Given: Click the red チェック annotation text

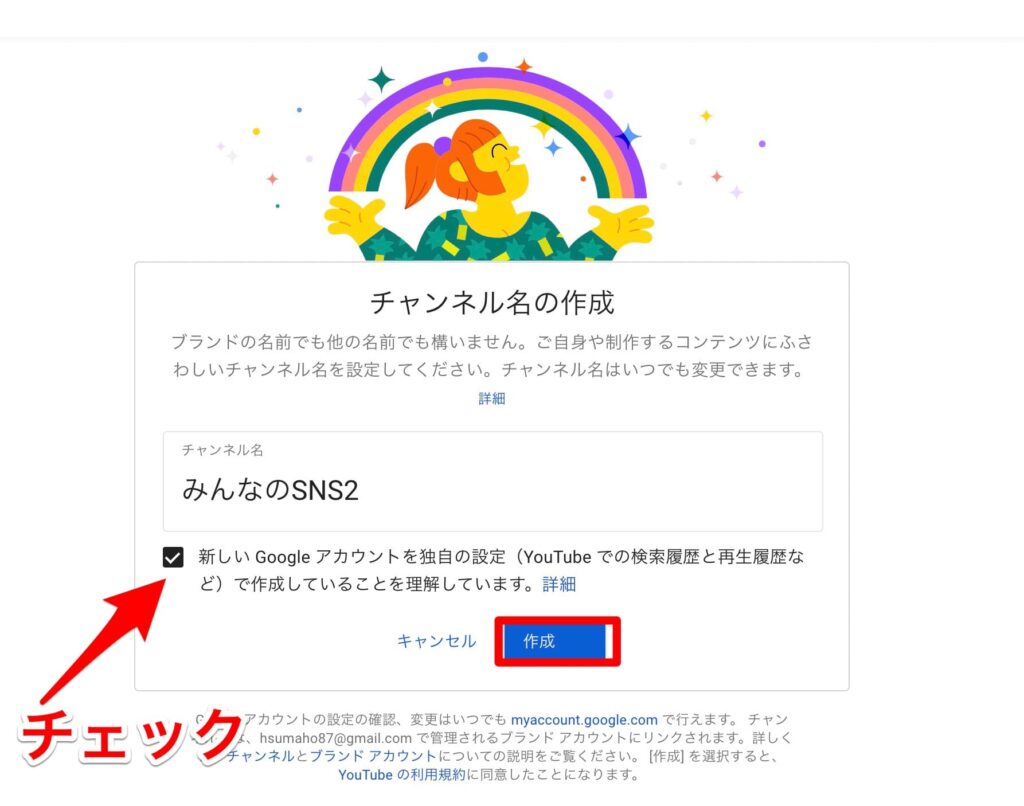Looking at the screenshot, I should click(x=131, y=737).
